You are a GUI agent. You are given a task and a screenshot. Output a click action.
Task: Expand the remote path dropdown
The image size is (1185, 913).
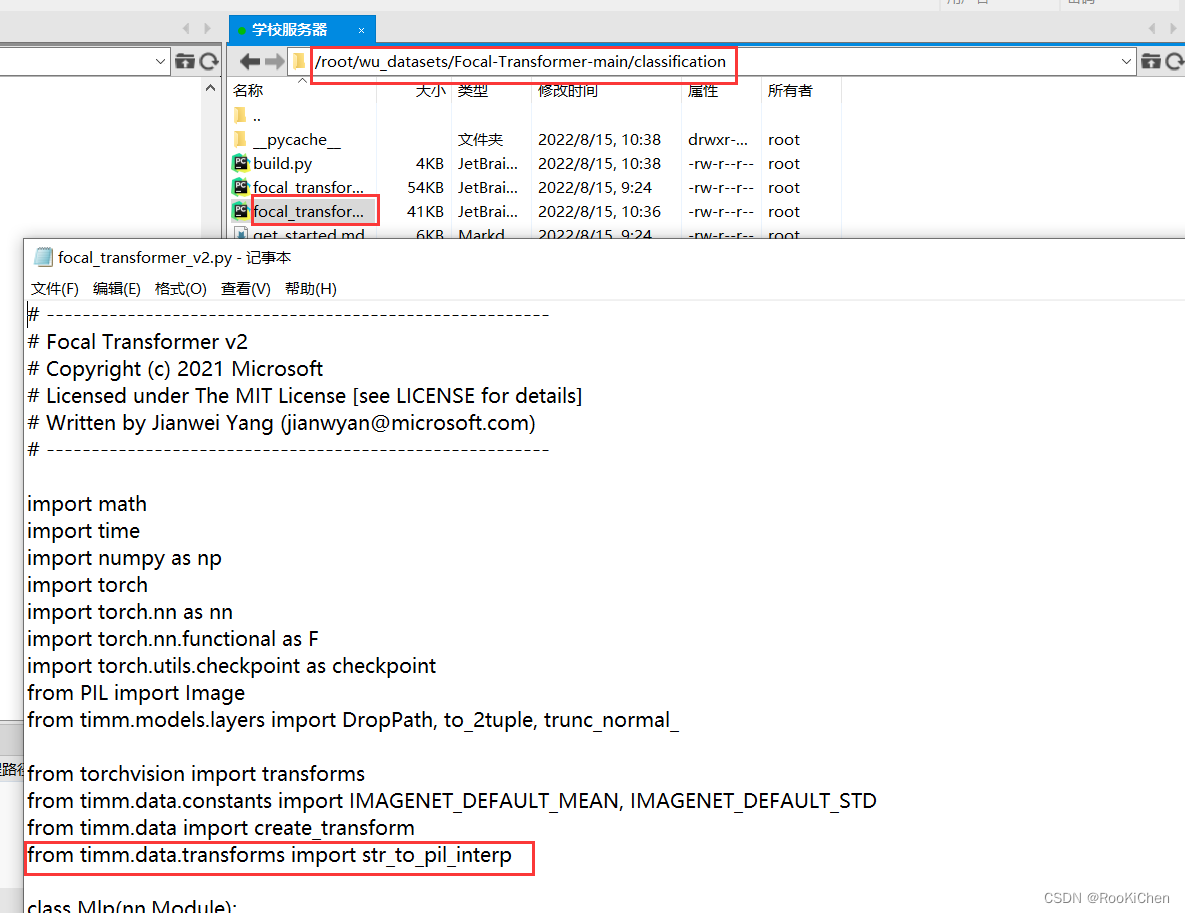(1126, 61)
